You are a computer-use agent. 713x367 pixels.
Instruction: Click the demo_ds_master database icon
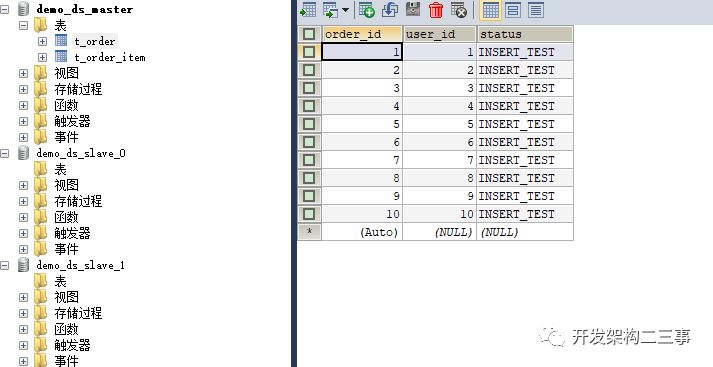pyautogui.click(x=23, y=9)
